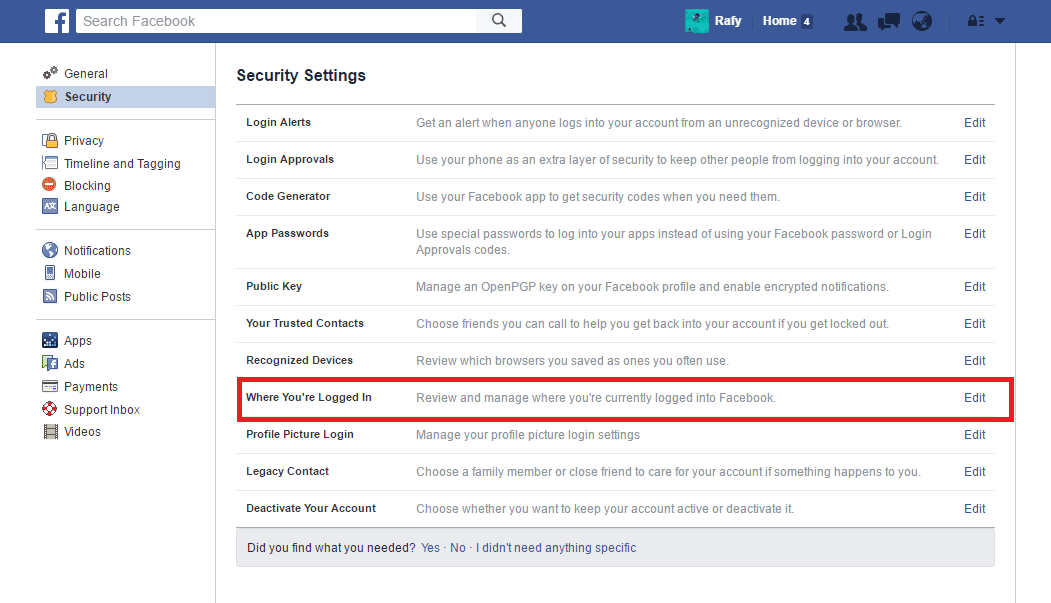Image resolution: width=1051 pixels, height=603 pixels.
Task: Click the Language sidebar icon
Action: [49, 207]
